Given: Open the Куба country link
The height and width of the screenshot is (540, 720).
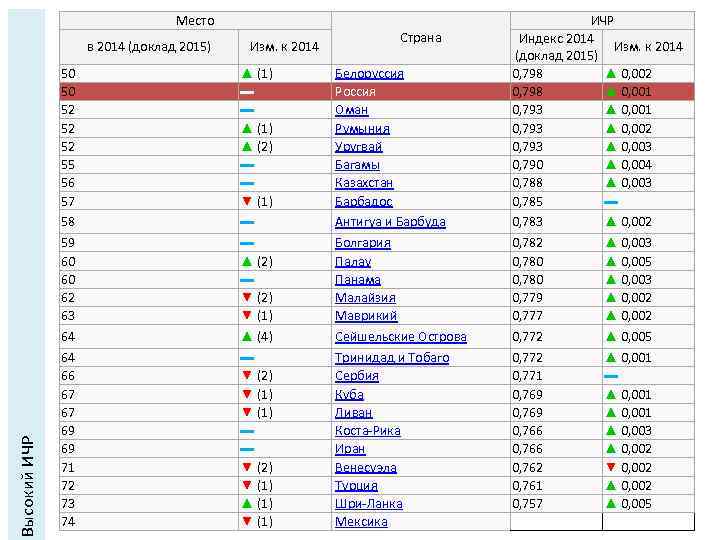Looking at the screenshot, I should point(349,394).
